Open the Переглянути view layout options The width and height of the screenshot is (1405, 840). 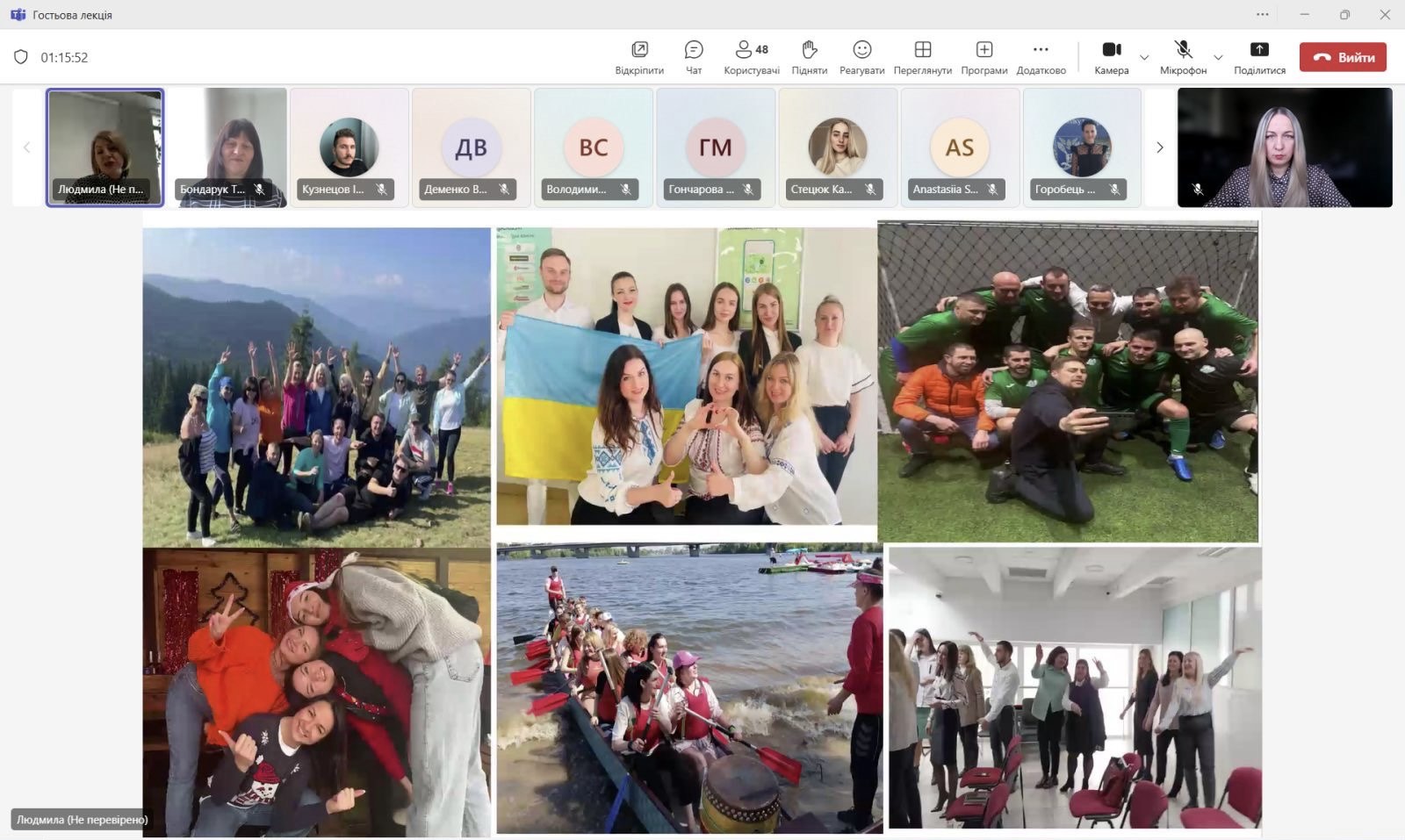922,57
